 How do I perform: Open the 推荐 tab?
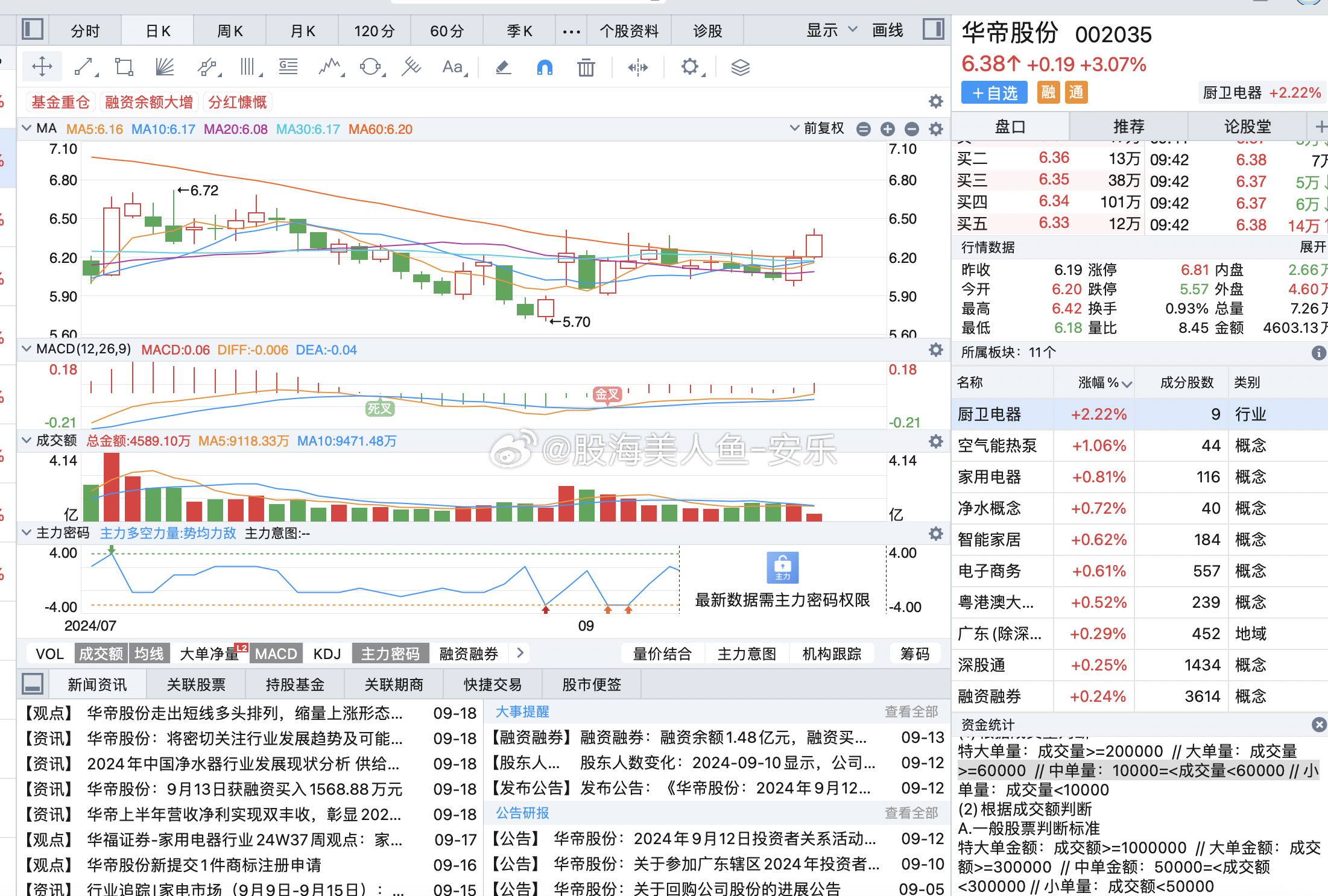(1128, 126)
